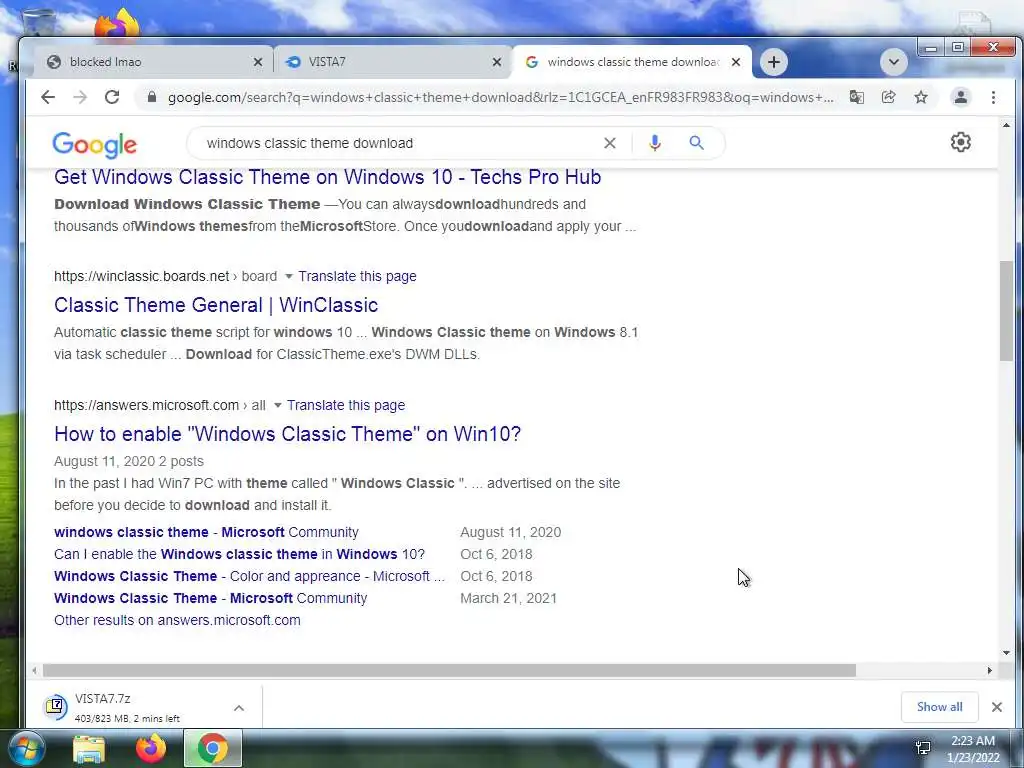Open 'Other results on answers.microsoft.com'
The height and width of the screenshot is (768, 1024).
tap(177, 620)
